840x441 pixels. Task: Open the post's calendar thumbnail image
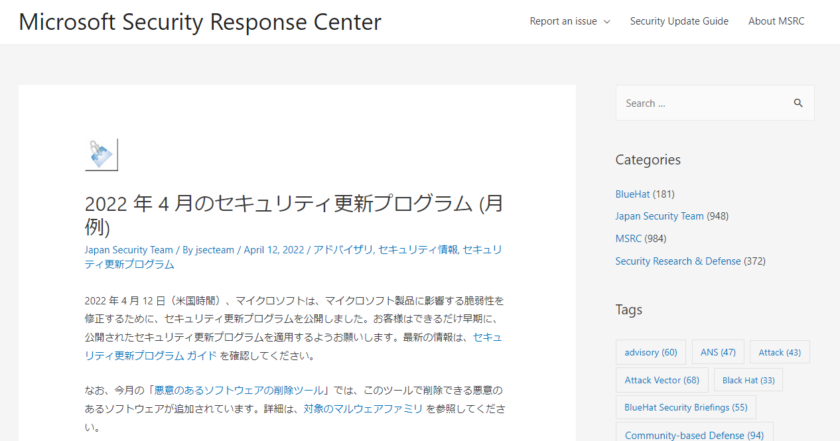point(101,155)
